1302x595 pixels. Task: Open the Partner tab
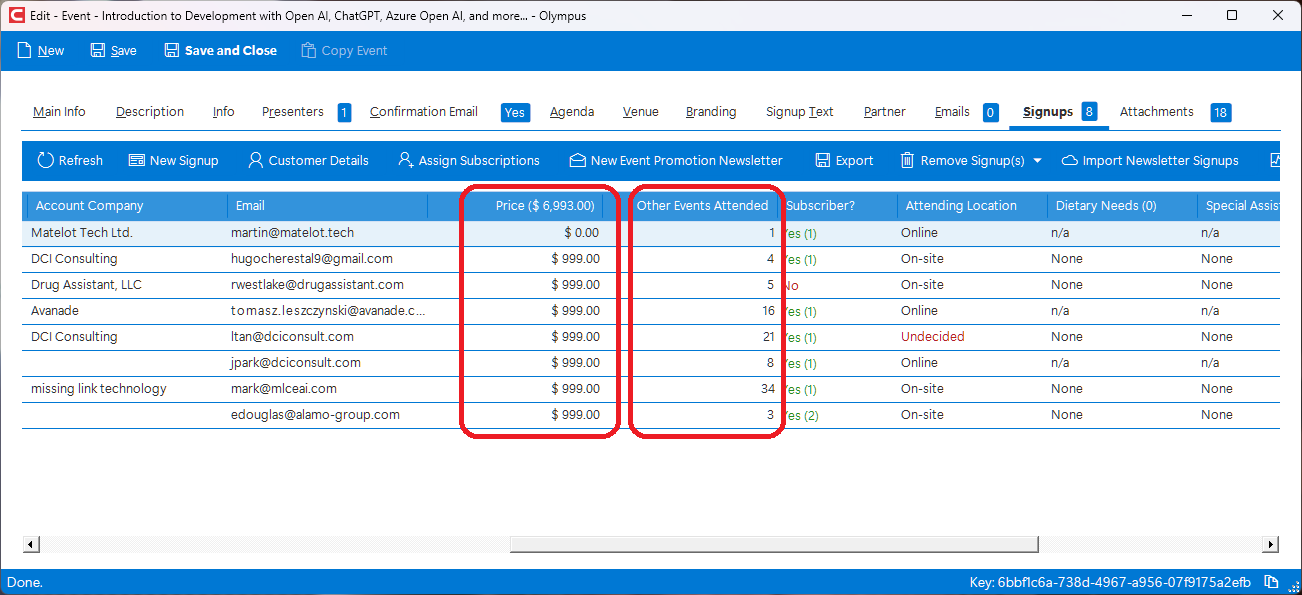(x=885, y=112)
